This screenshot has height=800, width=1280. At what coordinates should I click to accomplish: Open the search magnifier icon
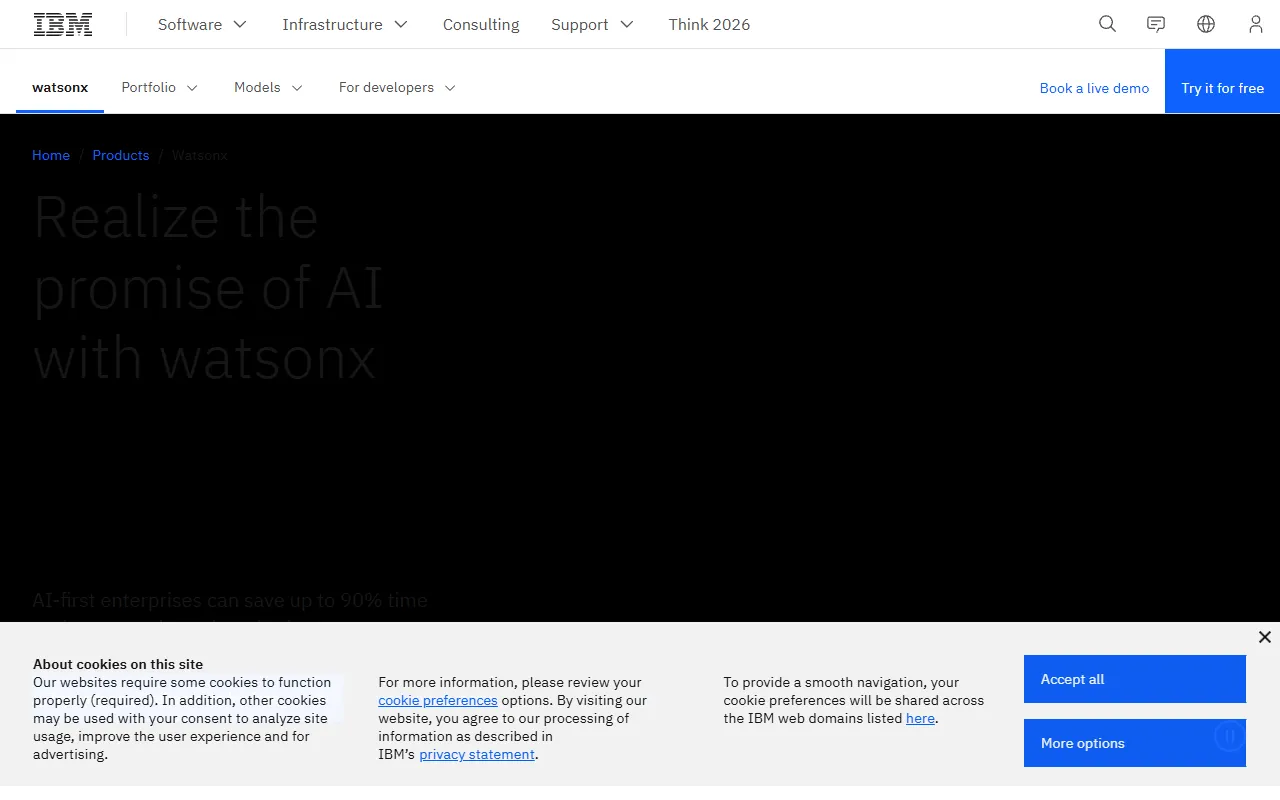[1107, 24]
